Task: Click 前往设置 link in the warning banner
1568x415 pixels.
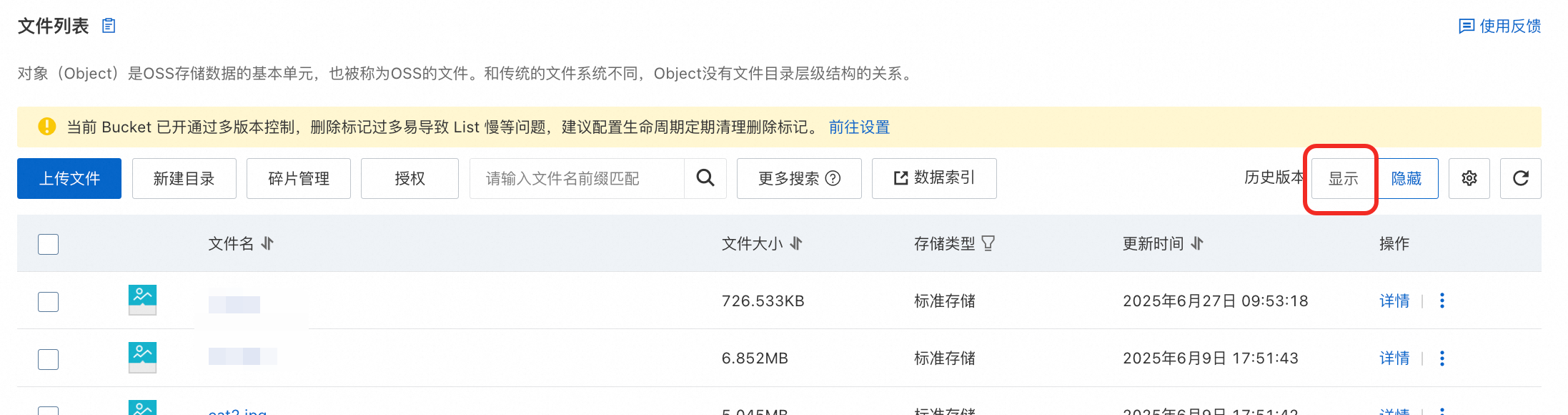Action: tap(859, 127)
